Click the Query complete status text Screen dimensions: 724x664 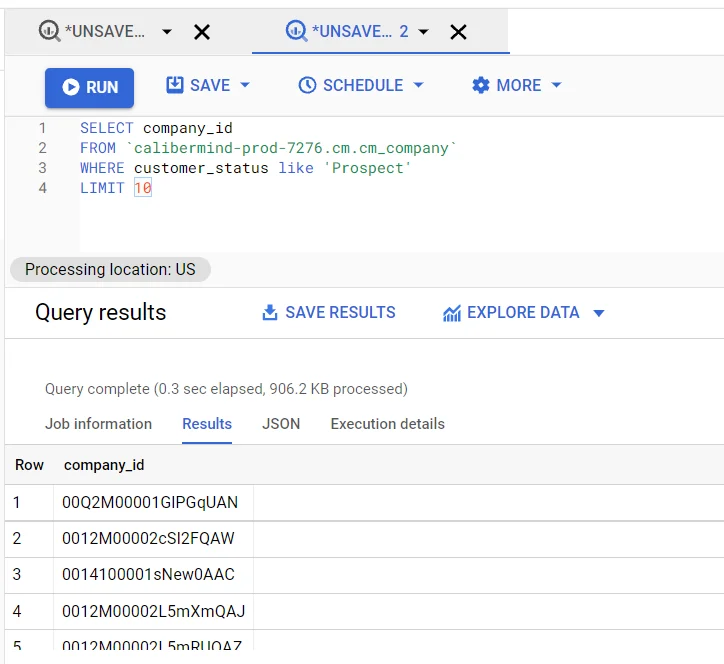pyautogui.click(x=226, y=389)
